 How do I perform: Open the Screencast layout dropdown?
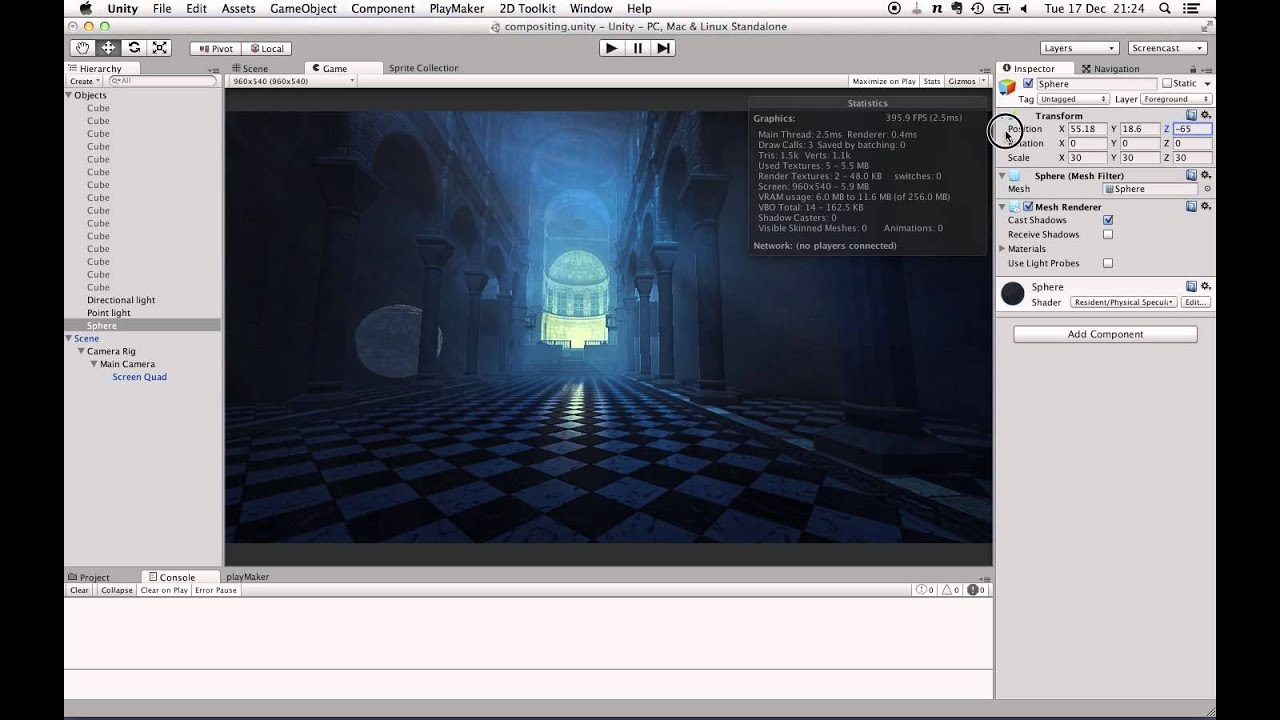pos(1168,48)
